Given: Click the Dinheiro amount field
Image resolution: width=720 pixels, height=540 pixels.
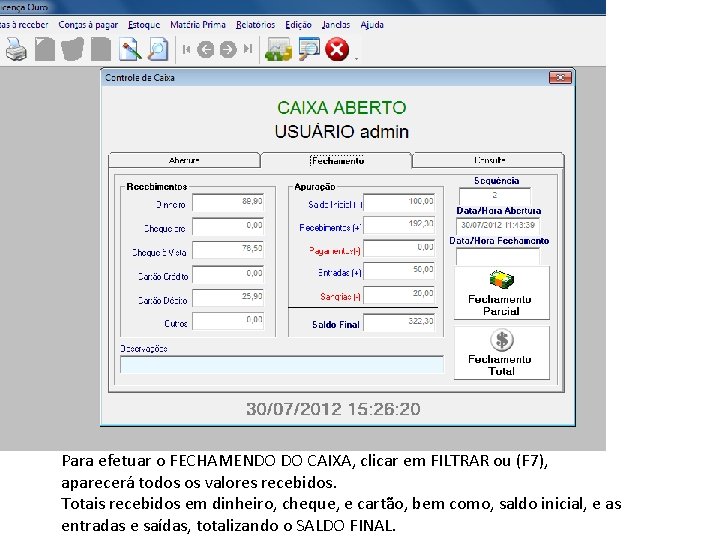Looking at the screenshot, I should pyautogui.click(x=228, y=202).
